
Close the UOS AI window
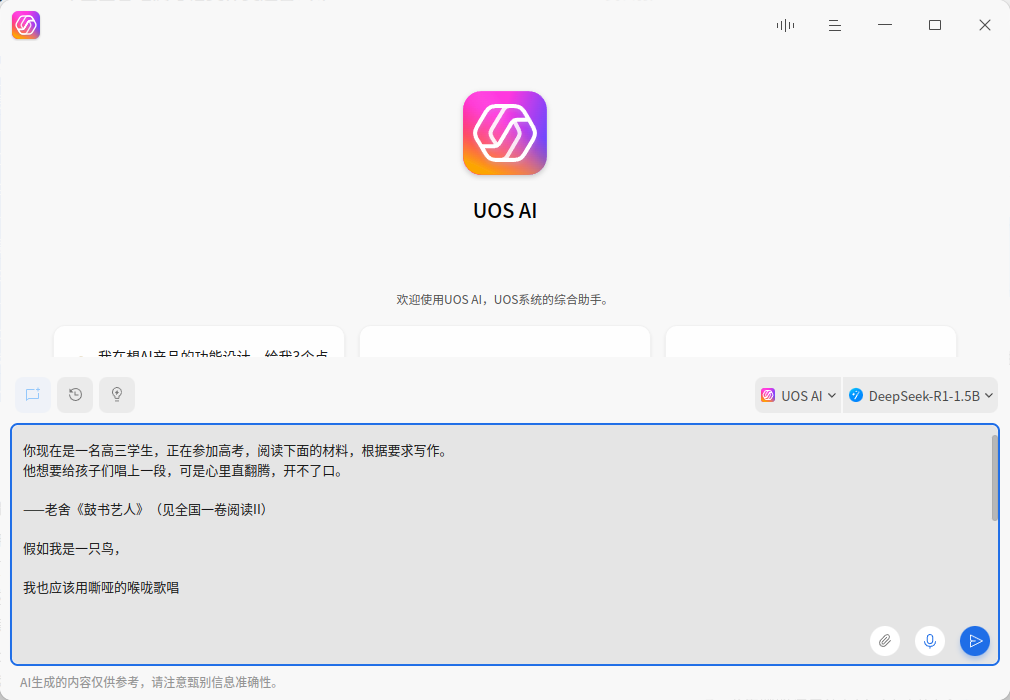[x=985, y=25]
